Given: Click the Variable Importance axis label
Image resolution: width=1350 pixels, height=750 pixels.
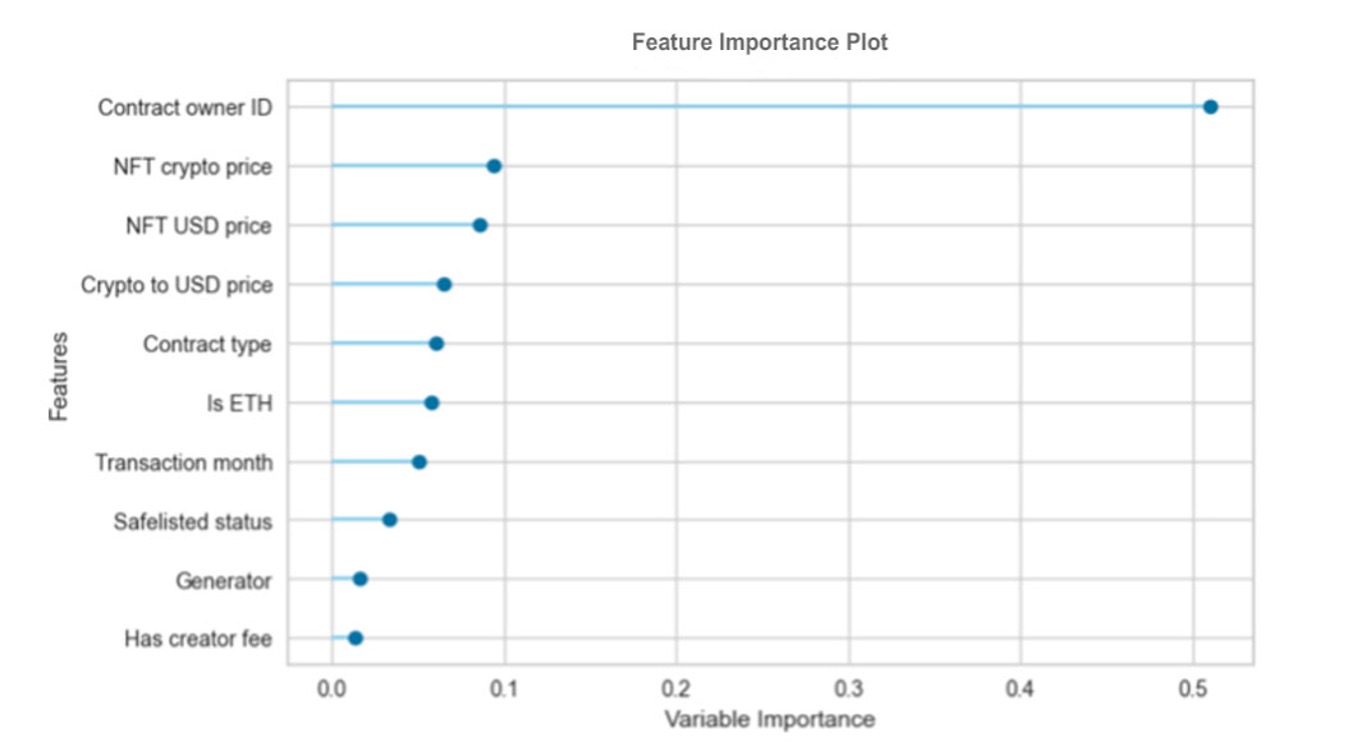Looking at the screenshot, I should click(769, 719).
